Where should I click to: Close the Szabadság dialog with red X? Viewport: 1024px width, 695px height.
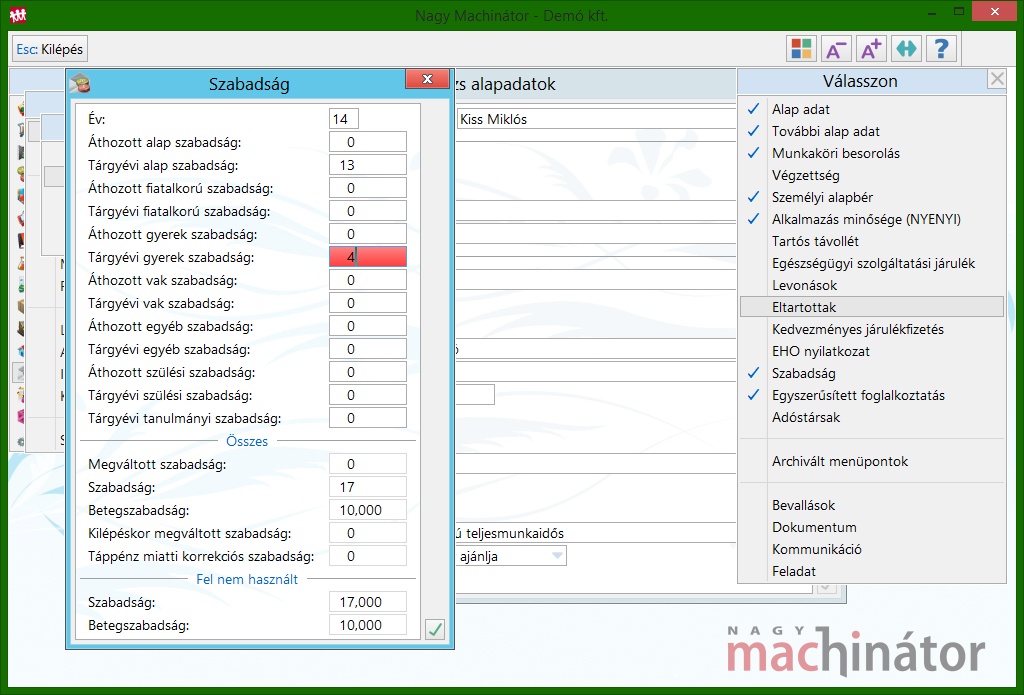(x=427, y=79)
